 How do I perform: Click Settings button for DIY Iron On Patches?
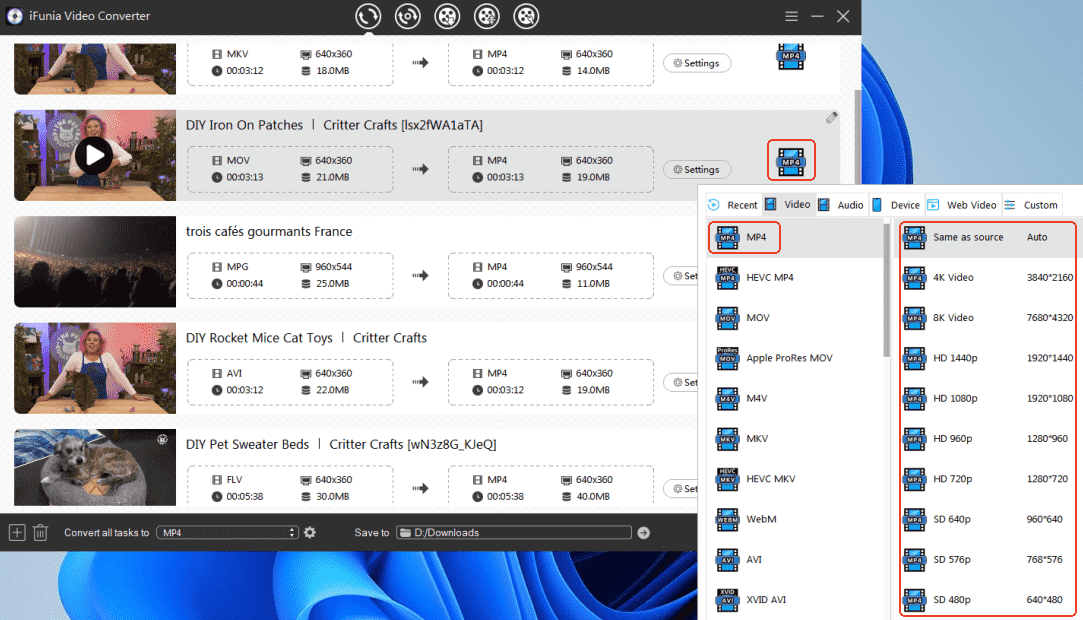696,170
